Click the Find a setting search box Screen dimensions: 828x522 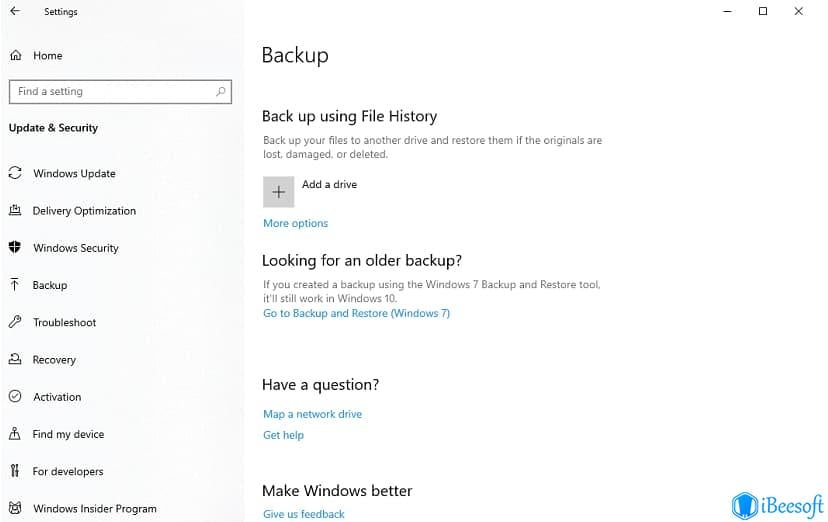tap(120, 91)
